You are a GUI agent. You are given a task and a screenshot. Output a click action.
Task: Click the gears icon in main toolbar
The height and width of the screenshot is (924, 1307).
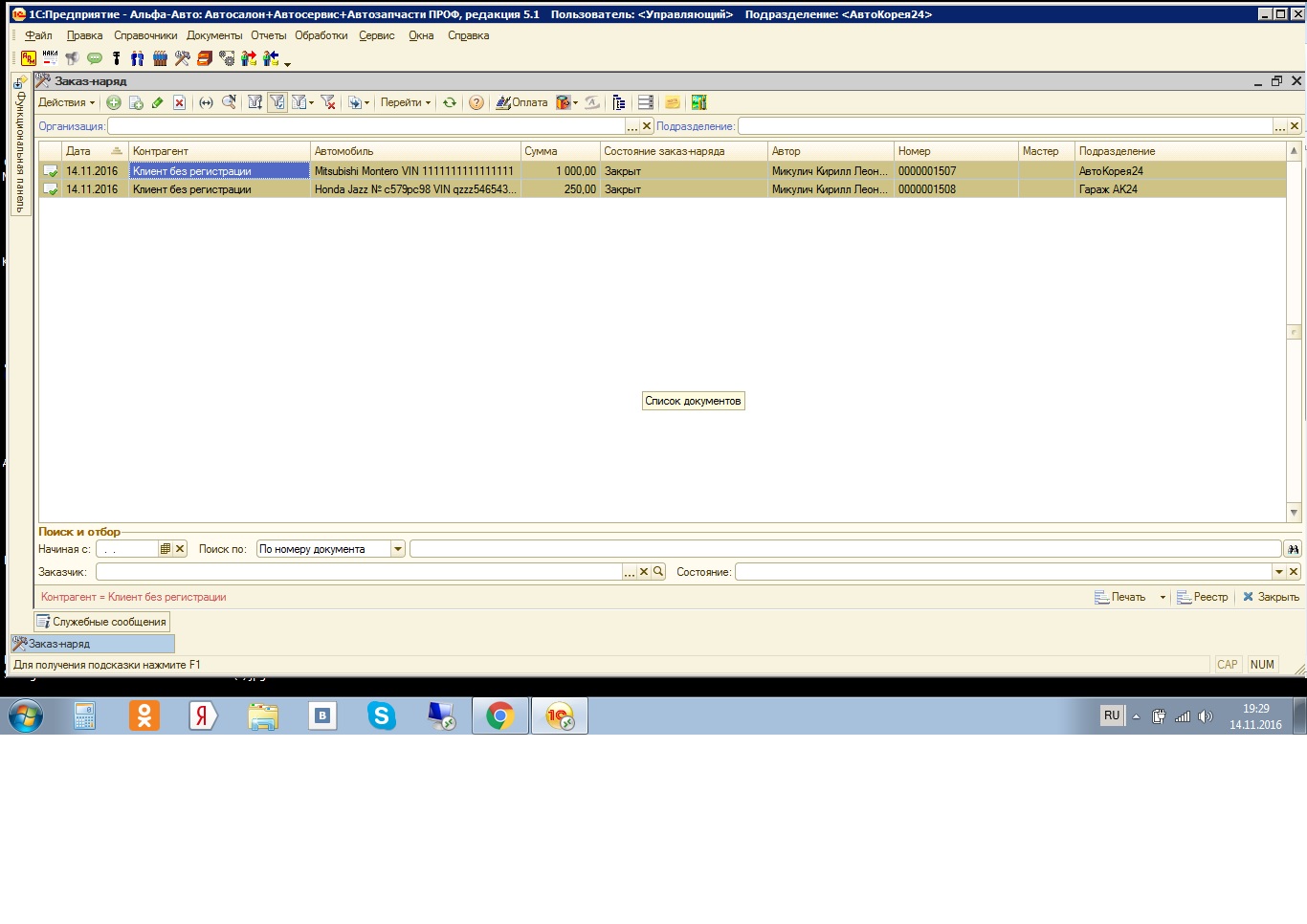tap(227, 58)
